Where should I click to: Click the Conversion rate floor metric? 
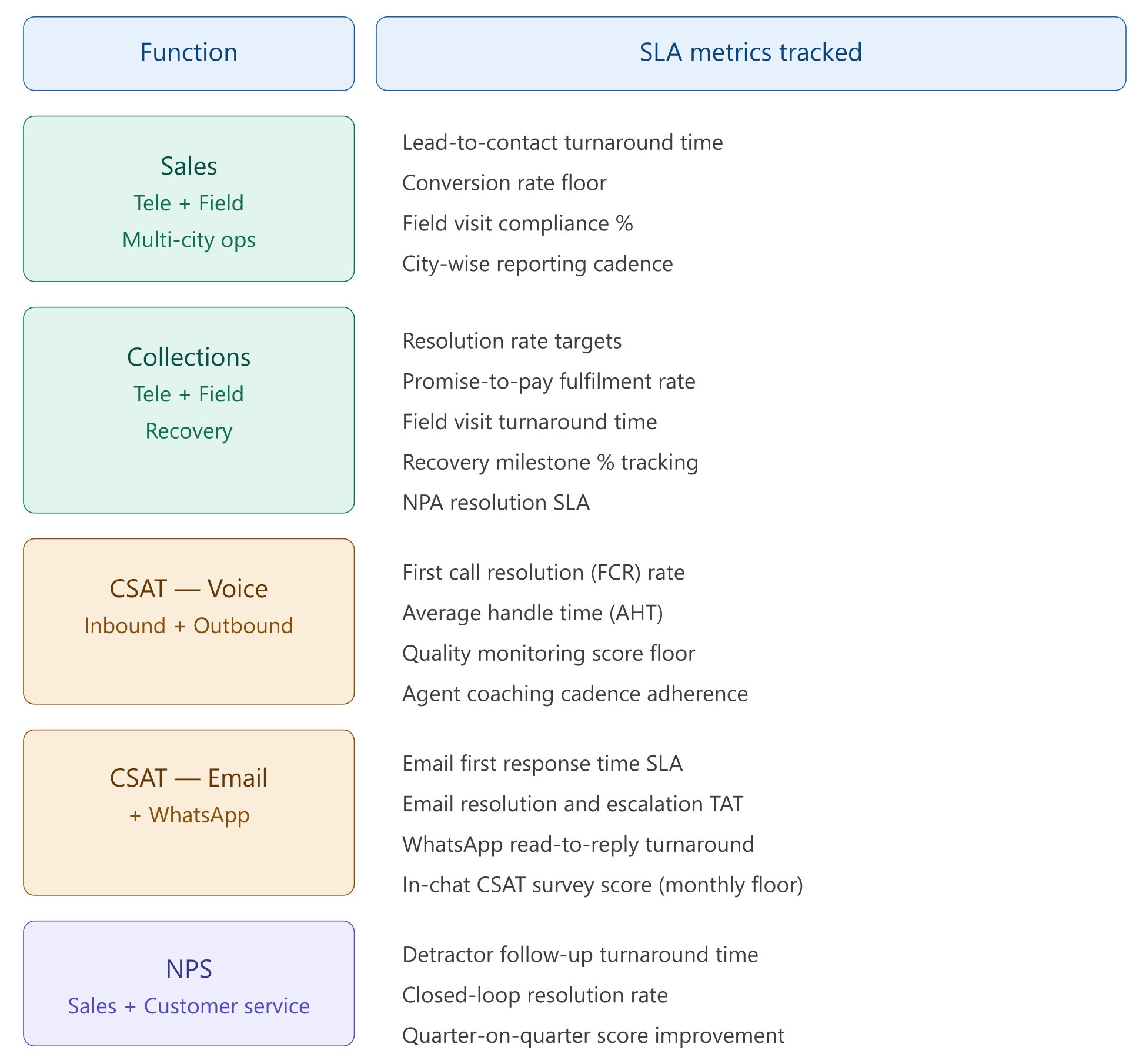click(504, 183)
